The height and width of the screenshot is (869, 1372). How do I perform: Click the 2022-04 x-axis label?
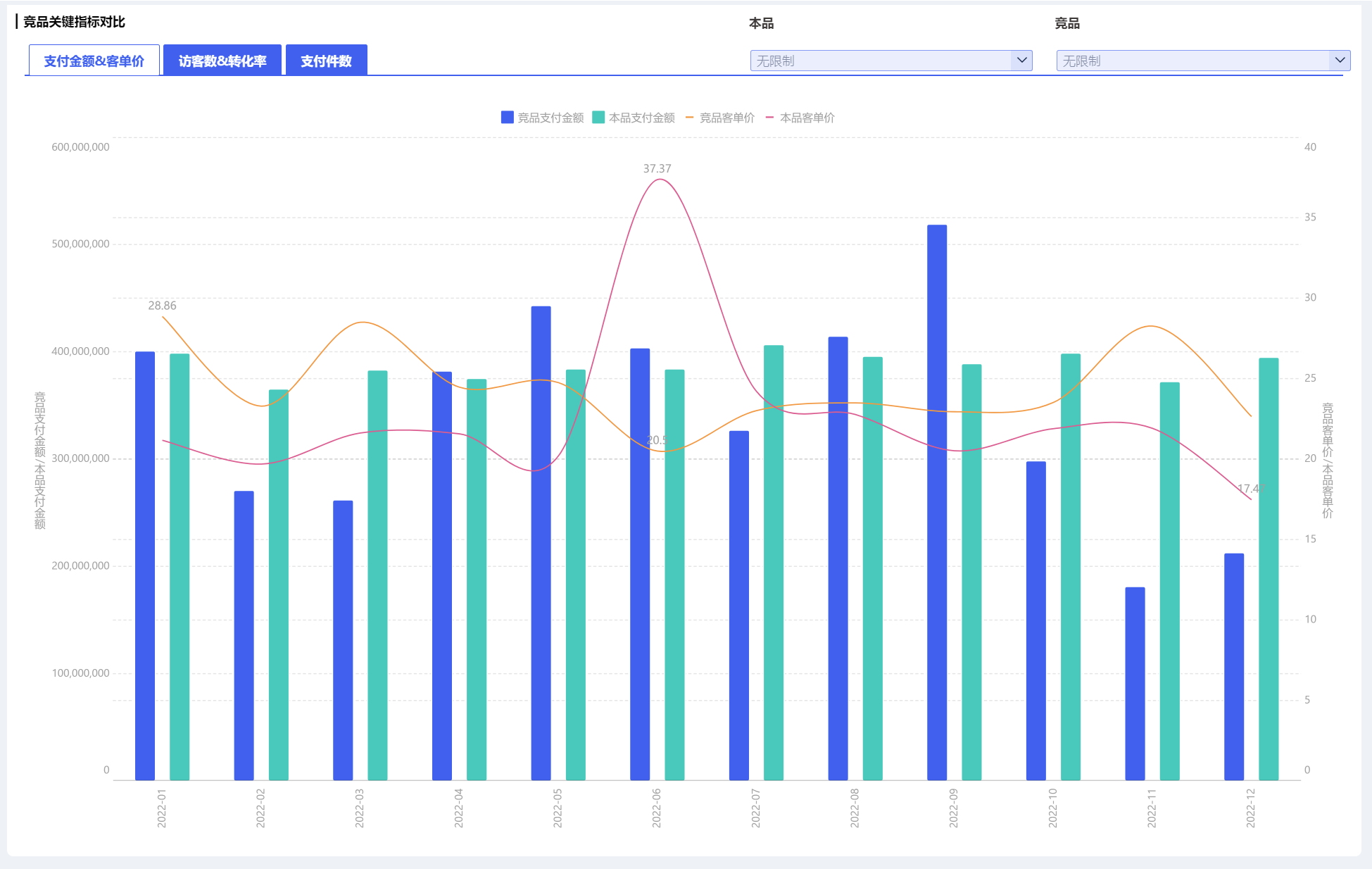458,808
